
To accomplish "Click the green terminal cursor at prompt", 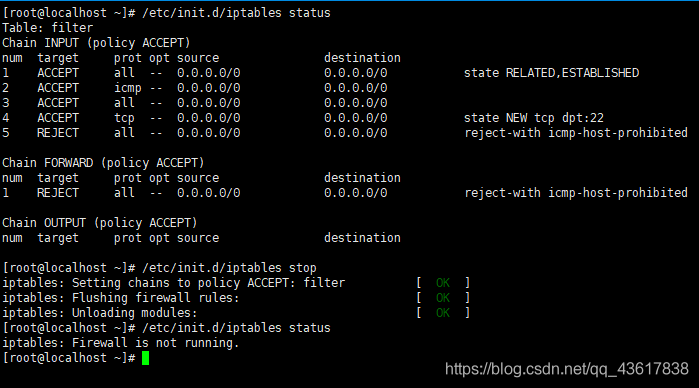I will point(145,358).
